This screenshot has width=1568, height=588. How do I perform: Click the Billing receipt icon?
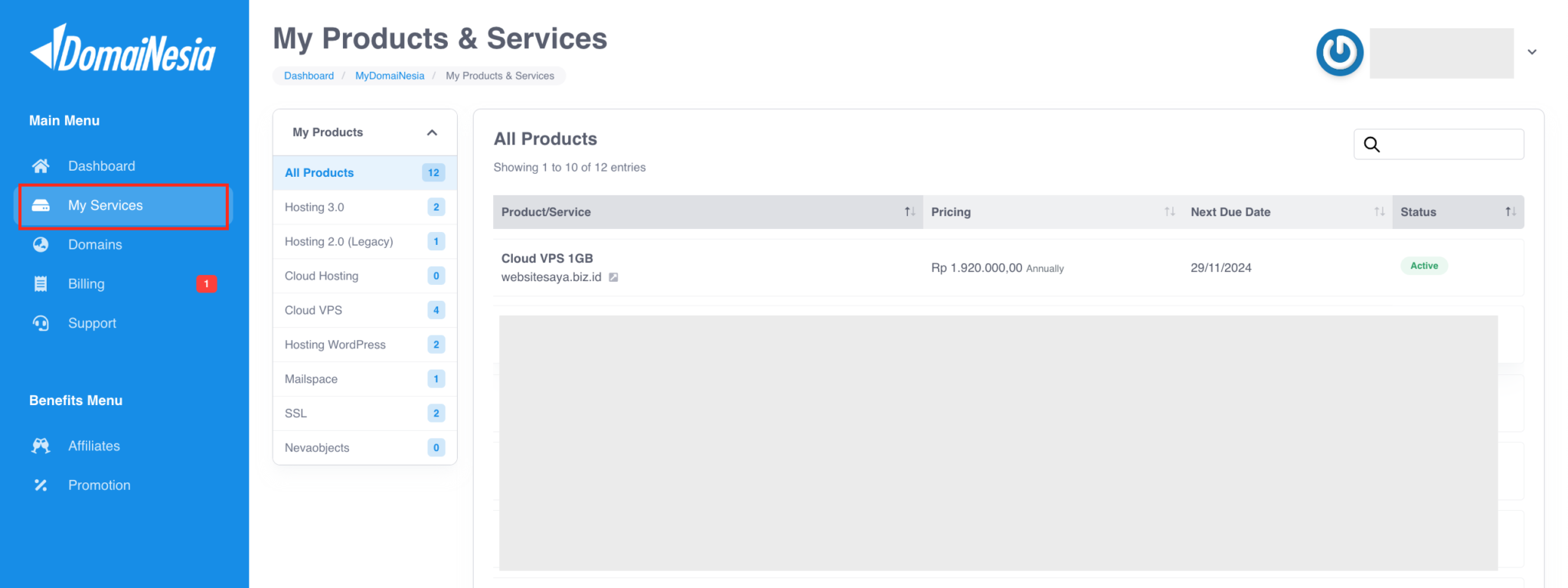point(41,284)
